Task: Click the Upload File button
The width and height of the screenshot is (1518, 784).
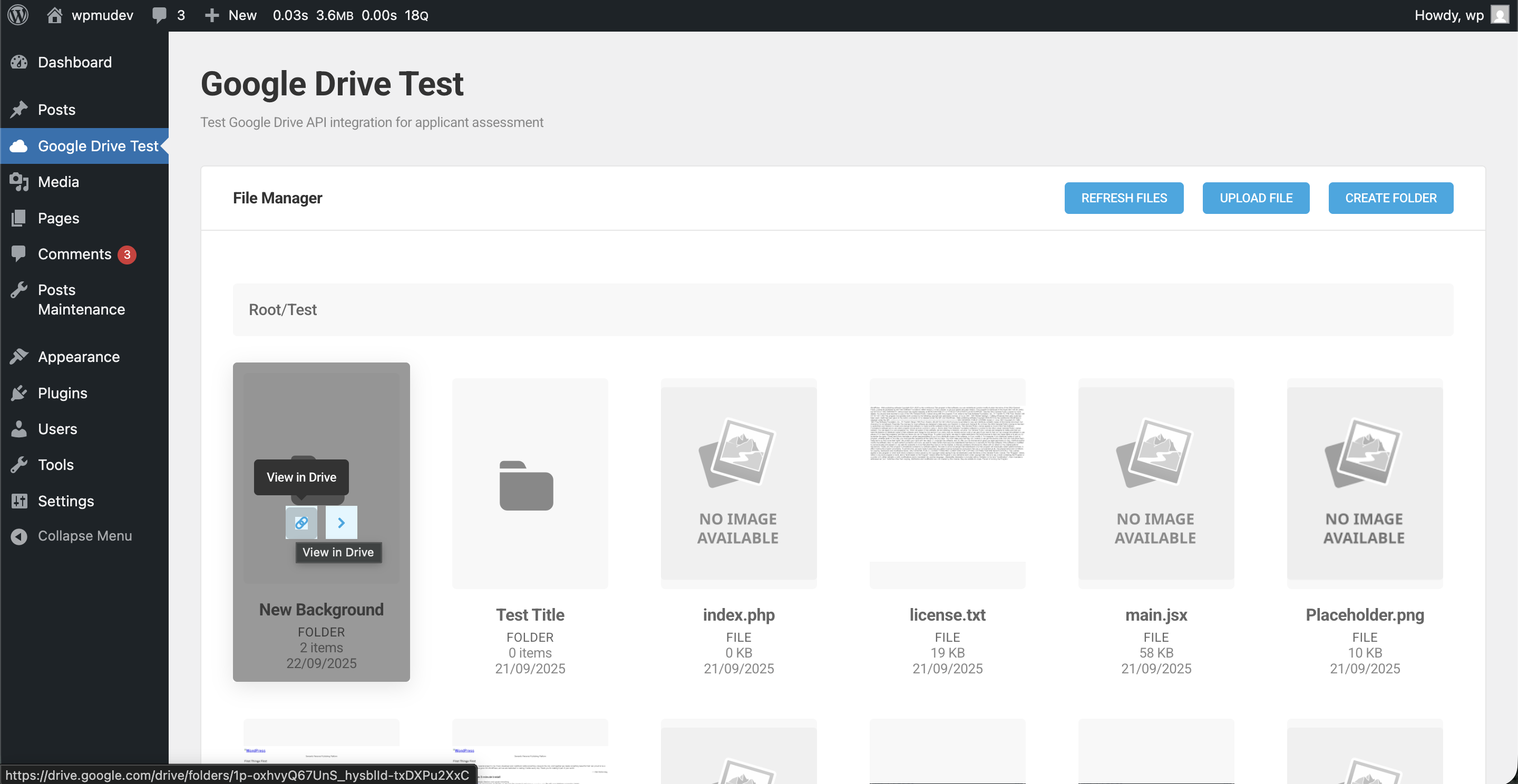Action: 1256,198
